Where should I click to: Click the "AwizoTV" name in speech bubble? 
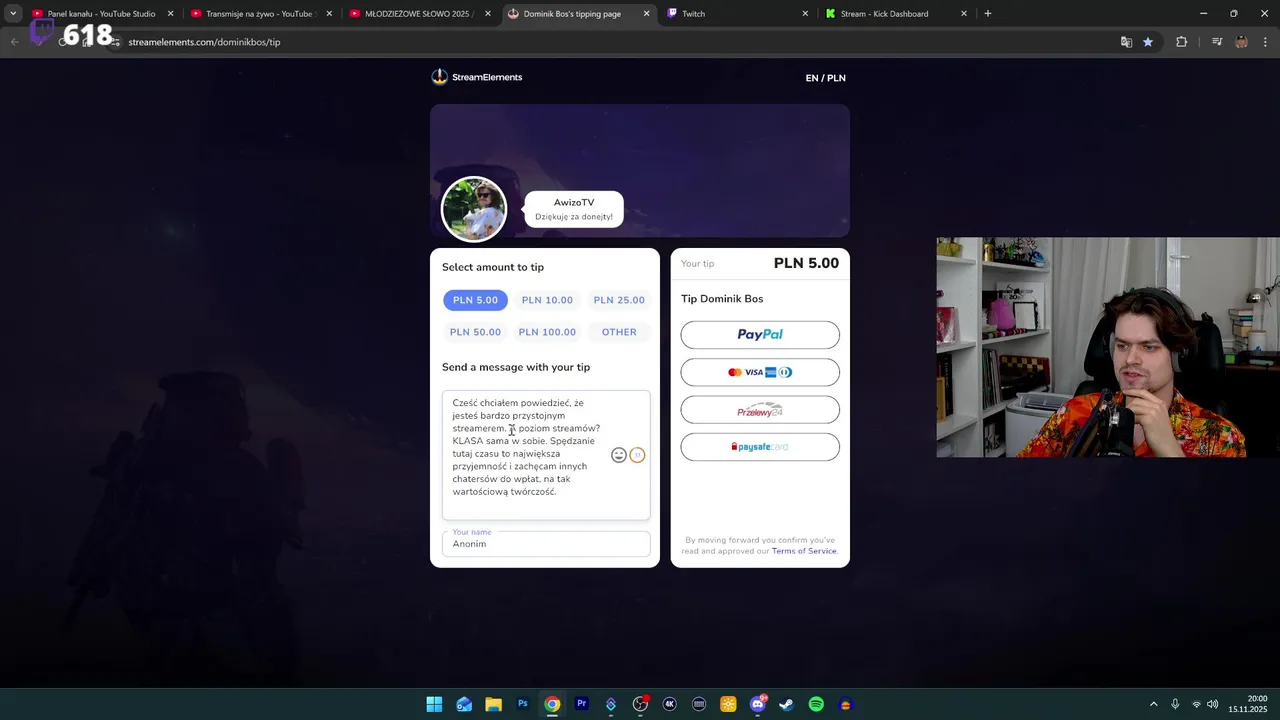point(574,203)
